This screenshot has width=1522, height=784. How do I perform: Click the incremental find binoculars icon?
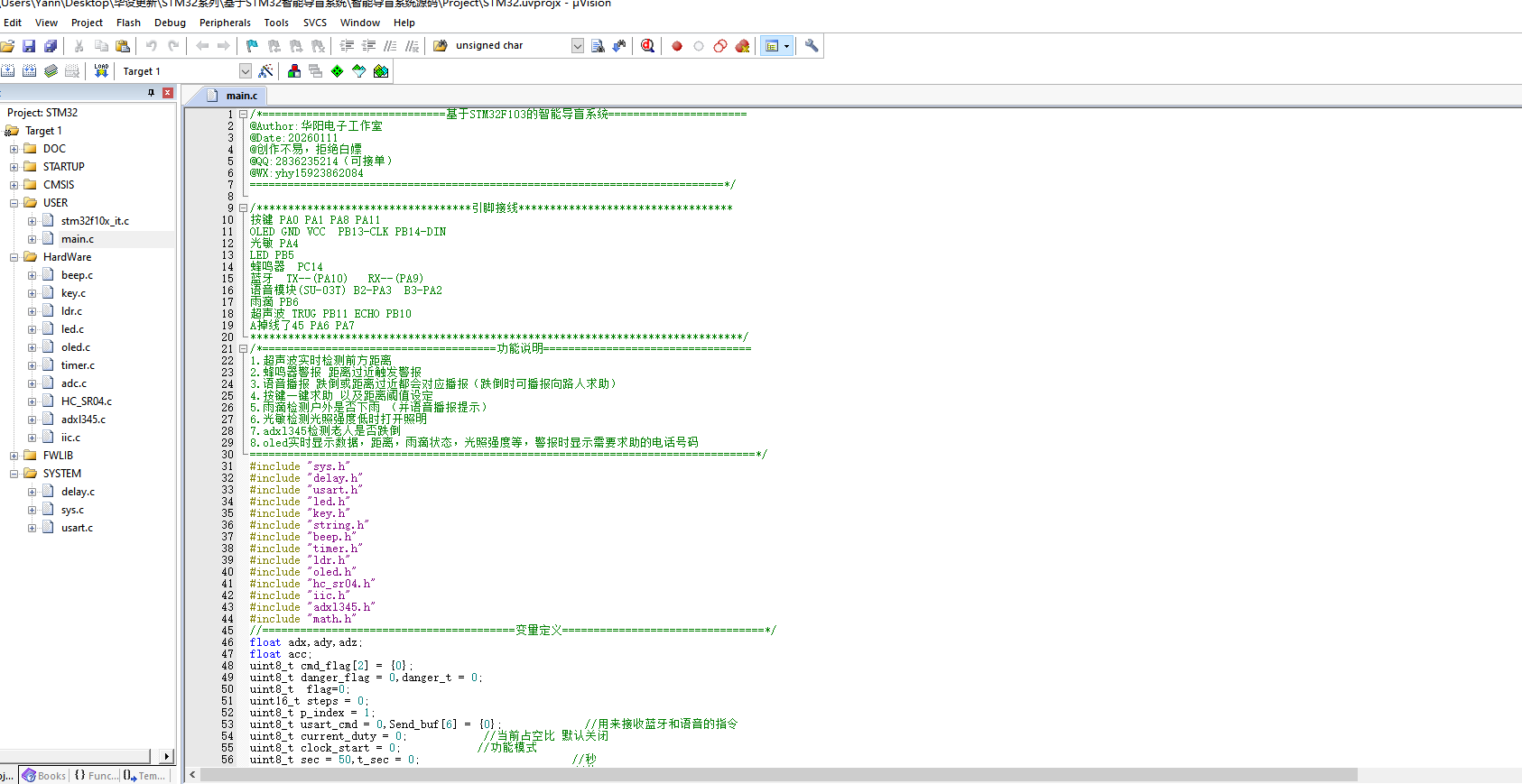619,46
